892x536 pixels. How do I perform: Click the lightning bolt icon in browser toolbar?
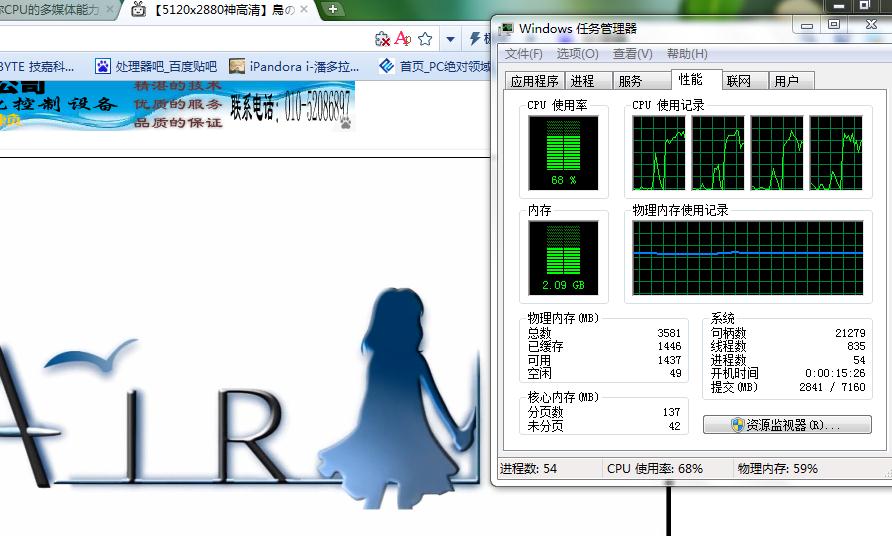point(475,38)
